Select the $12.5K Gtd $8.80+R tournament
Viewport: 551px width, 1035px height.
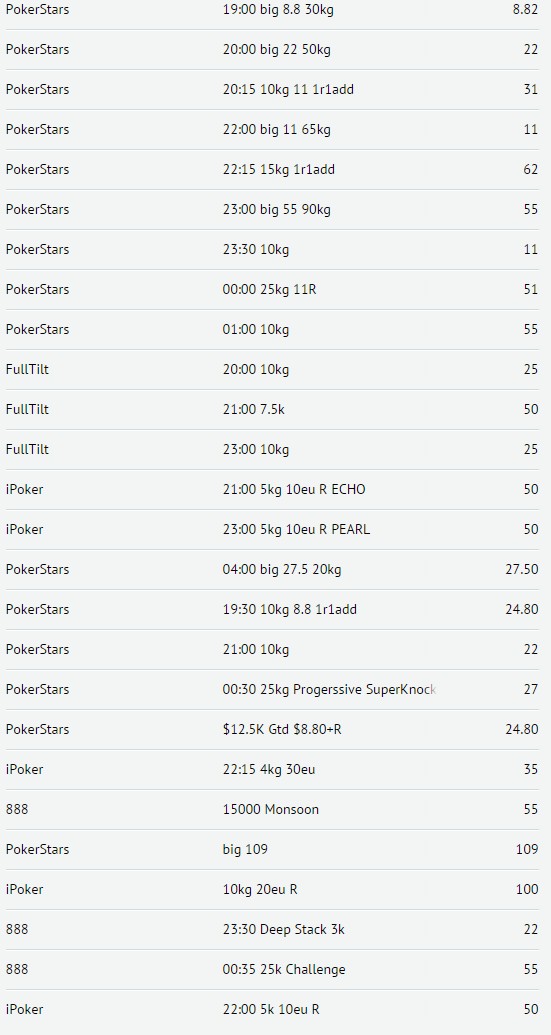pos(272,729)
